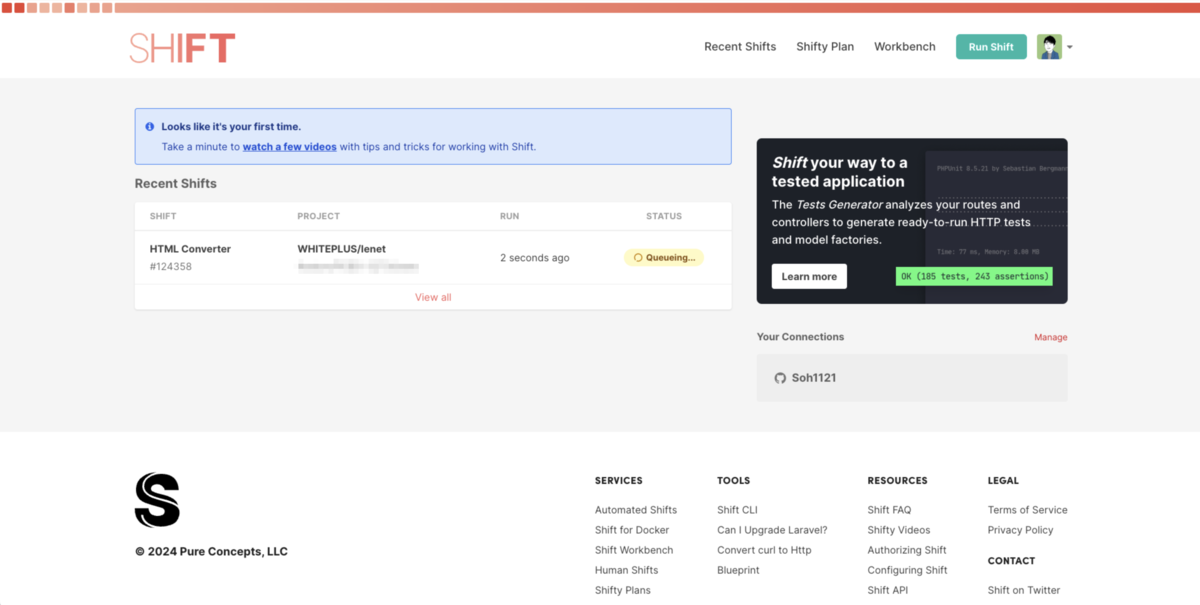1200x605 pixels.
Task: Click the STATUS column header
Action: [664, 216]
